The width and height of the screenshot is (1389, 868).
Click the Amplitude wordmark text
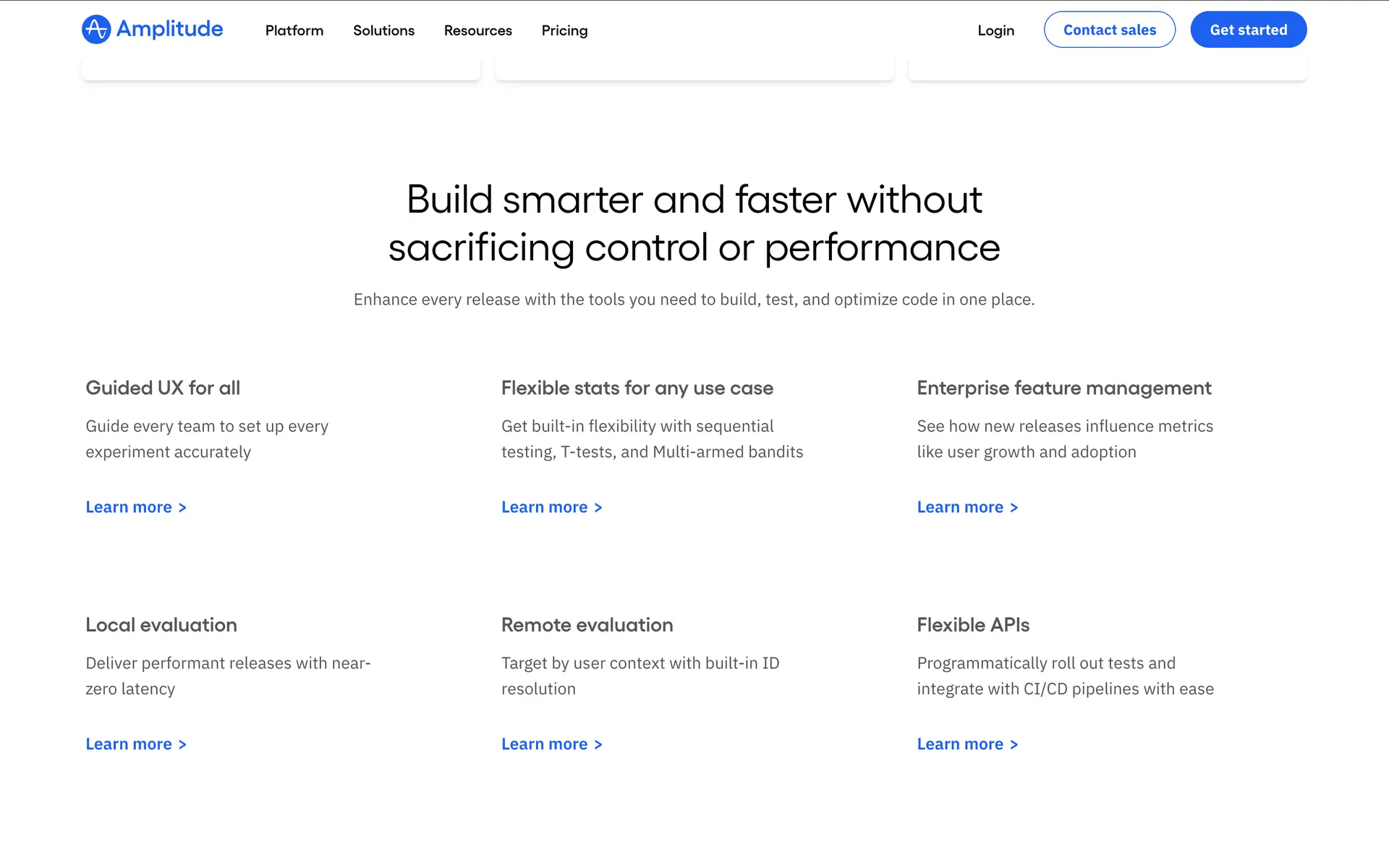pyautogui.click(x=169, y=29)
